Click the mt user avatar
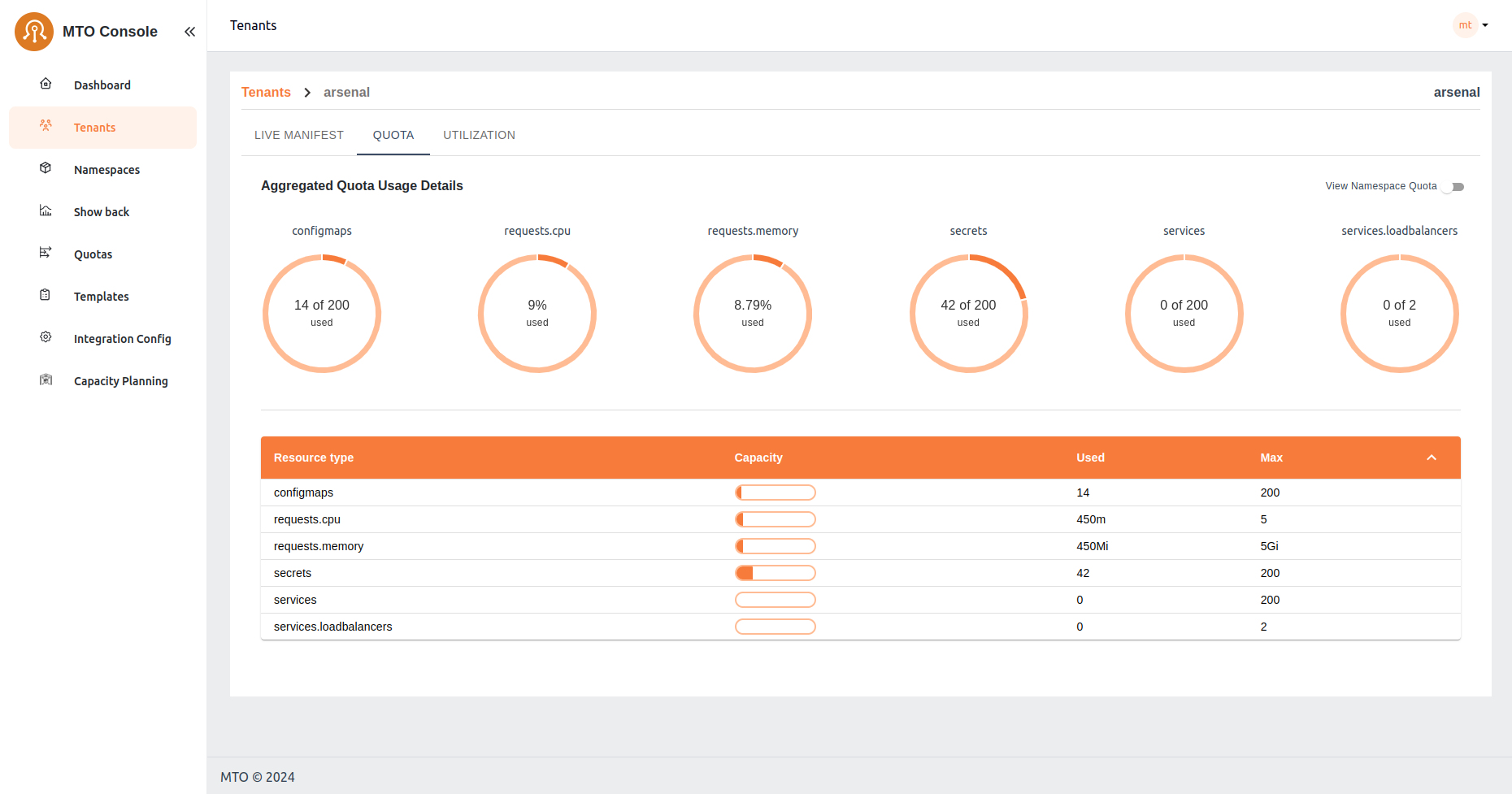Image resolution: width=1512 pixels, height=794 pixels. 1465,25
